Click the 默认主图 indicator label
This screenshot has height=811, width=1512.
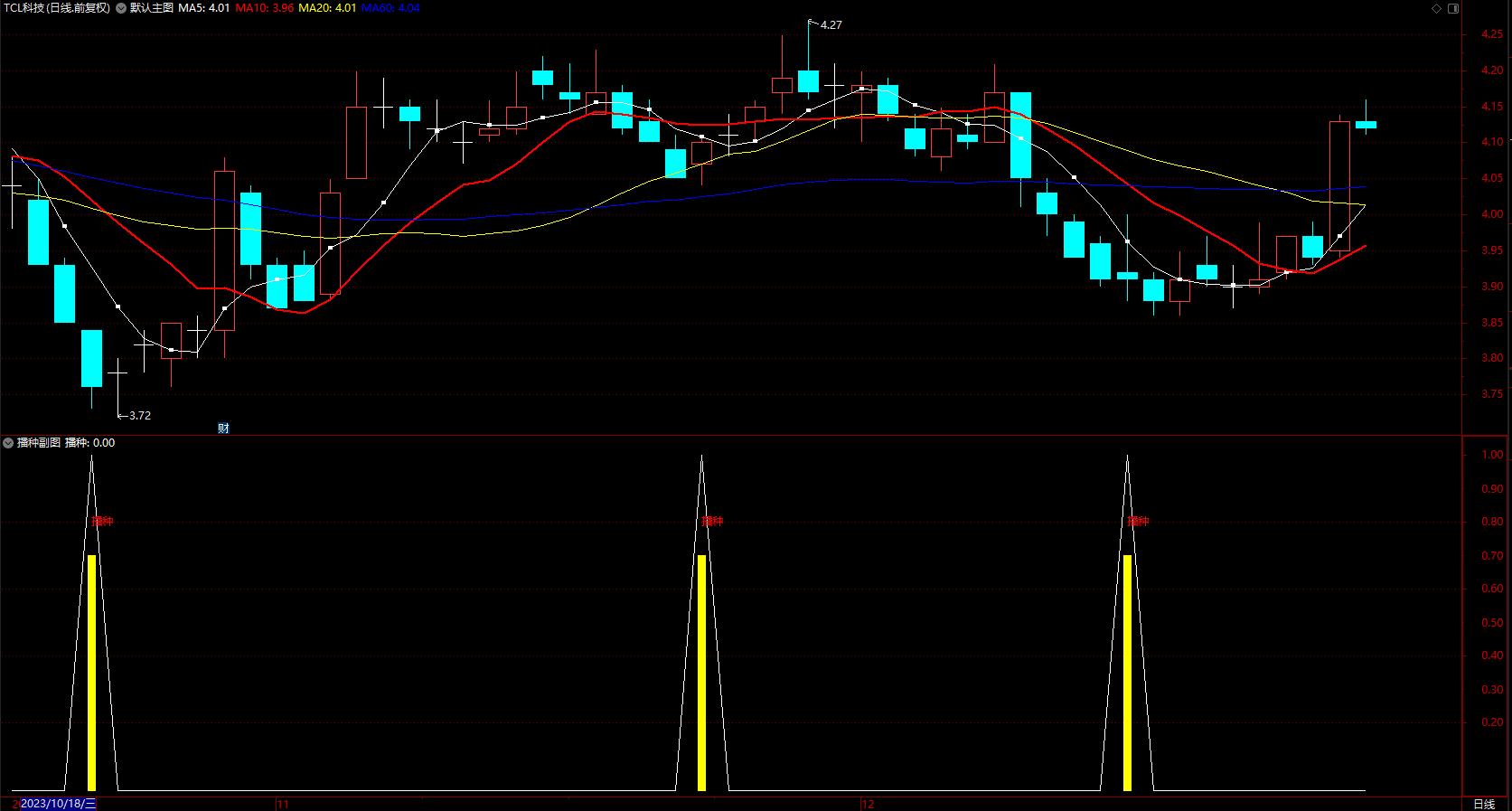coord(152,8)
